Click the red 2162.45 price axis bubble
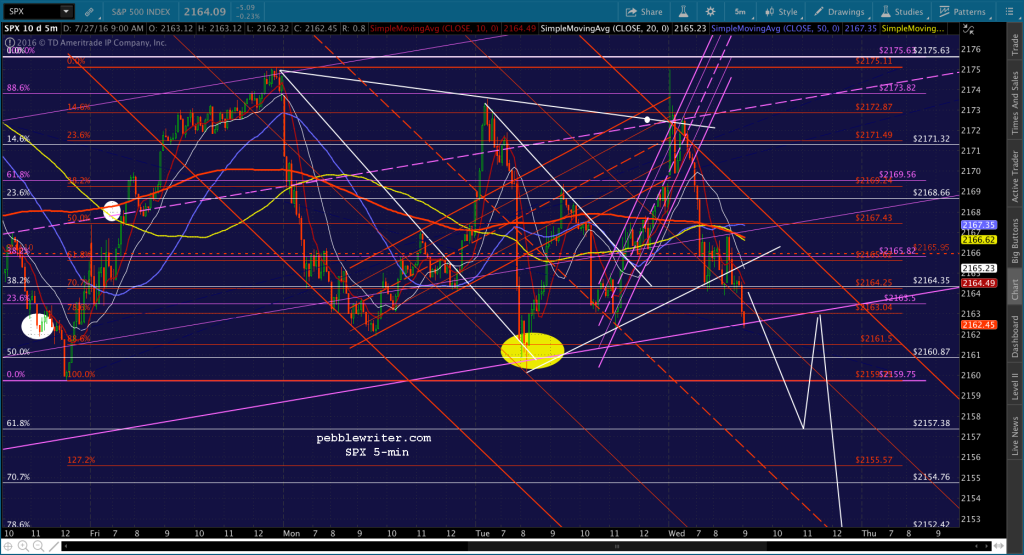Screen dimensions: 1024x555 click(978, 325)
